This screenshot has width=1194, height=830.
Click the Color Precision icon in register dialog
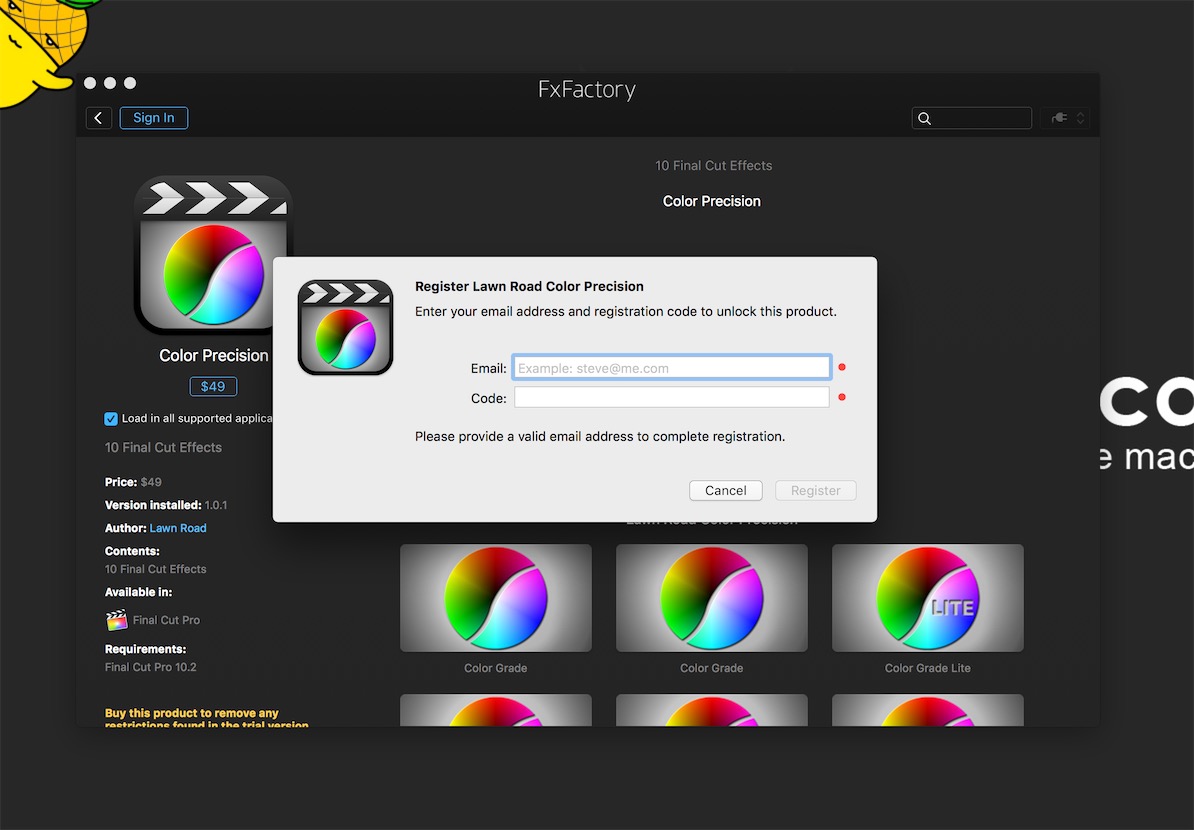[345, 327]
